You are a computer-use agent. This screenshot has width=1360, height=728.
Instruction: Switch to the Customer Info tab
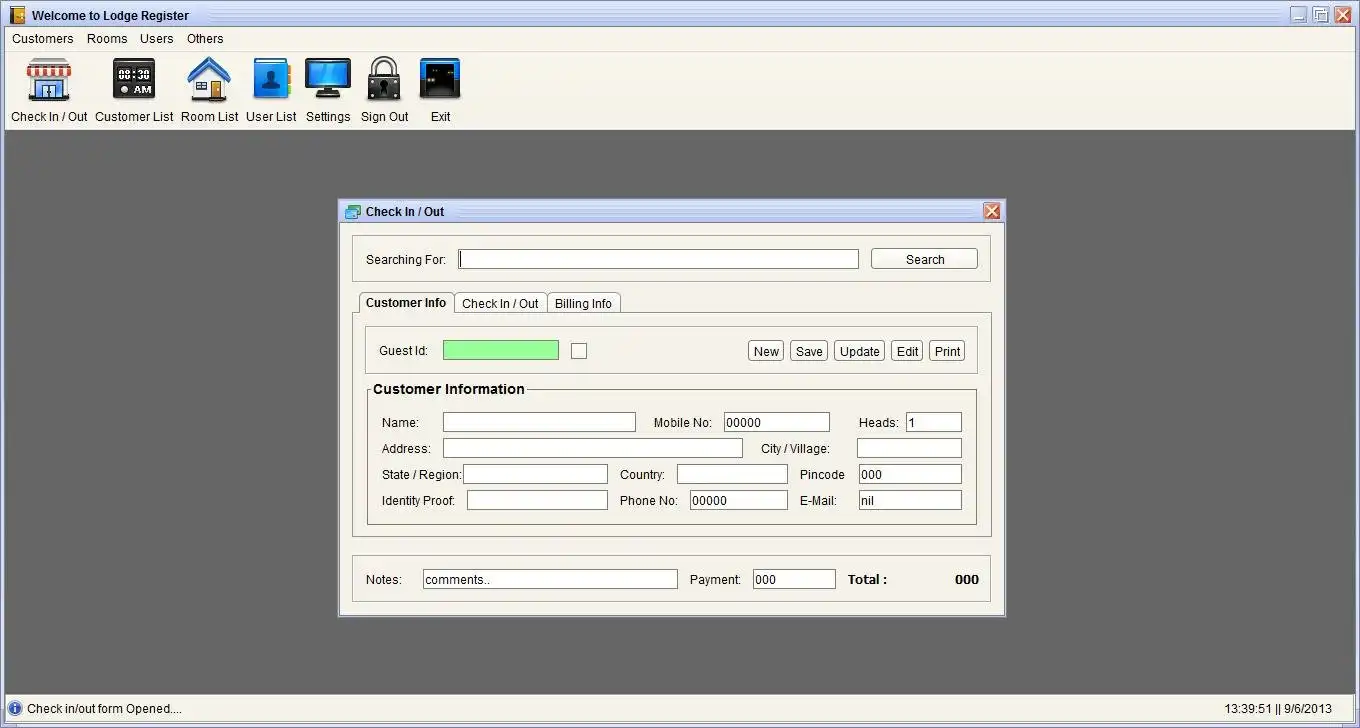[406, 303]
